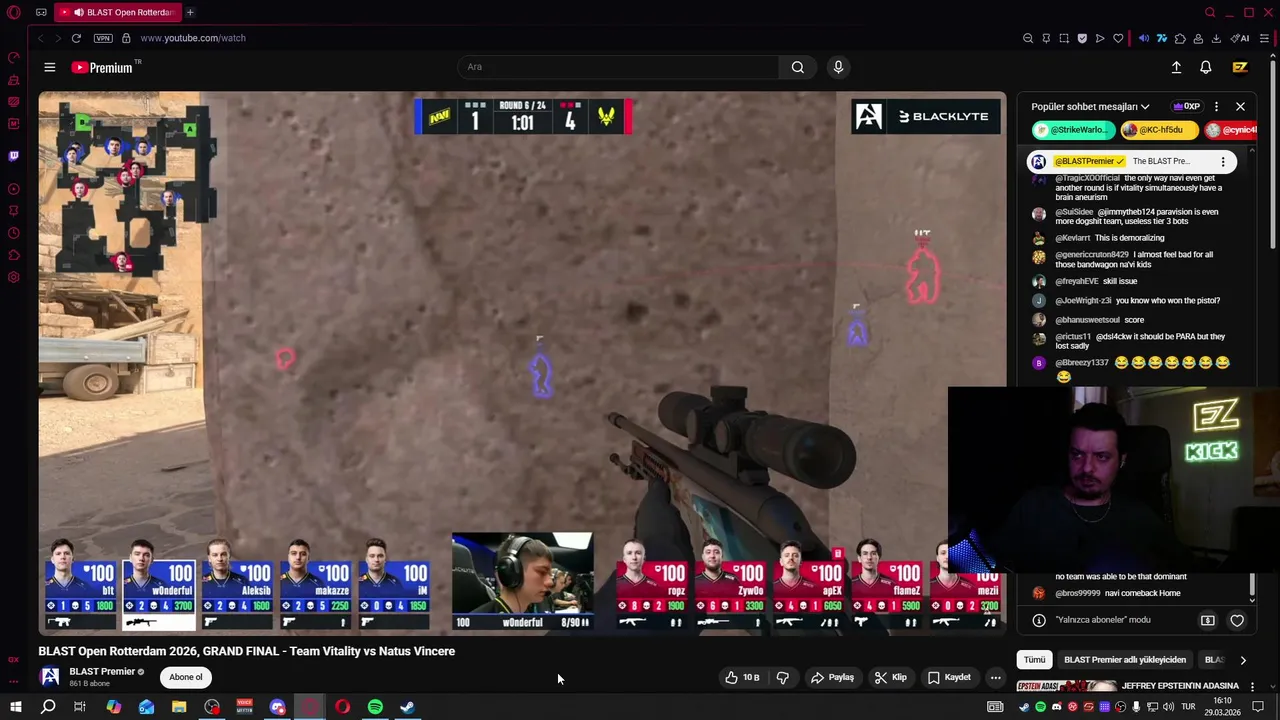Open the @KC-hf5du chip in chat
Screen dimensions: 1280x720
point(1160,130)
